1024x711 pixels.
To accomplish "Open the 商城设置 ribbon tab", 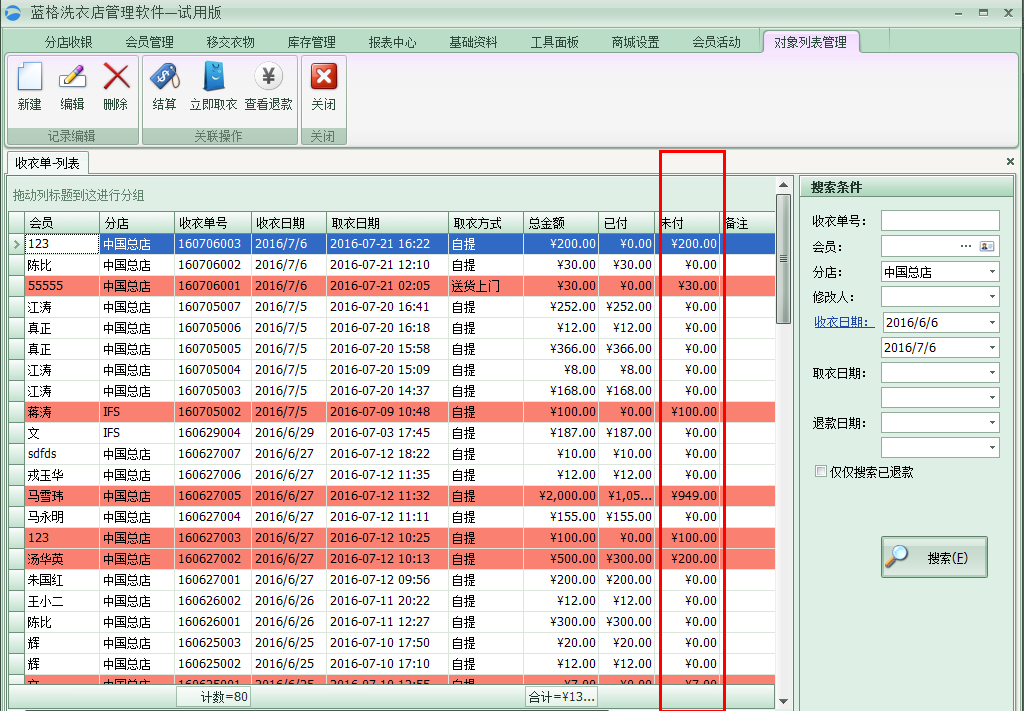I will click(635, 42).
